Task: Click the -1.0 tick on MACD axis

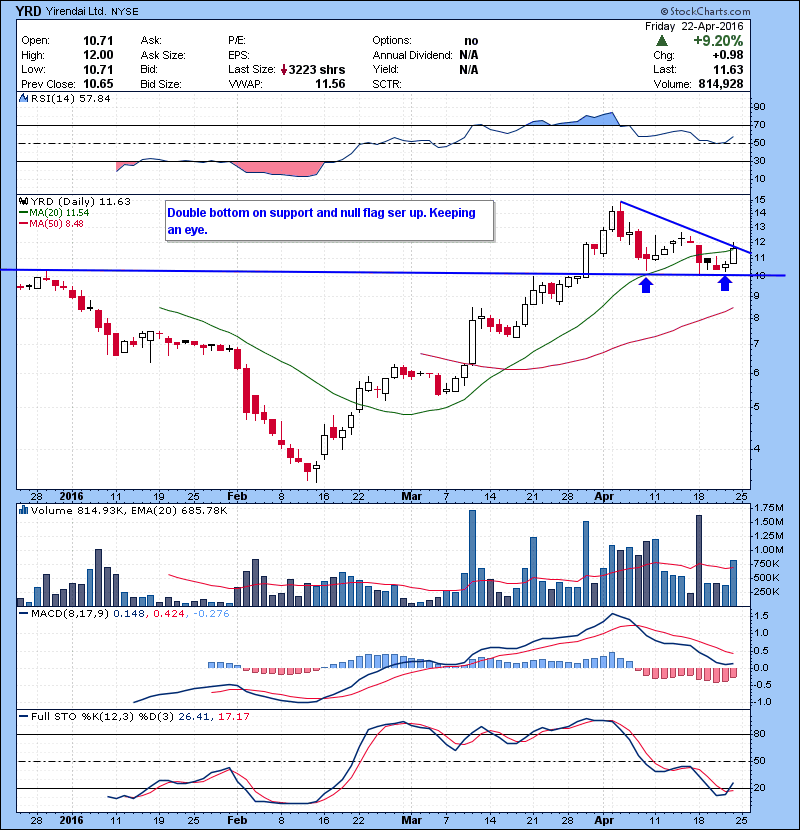Action: click(761, 702)
